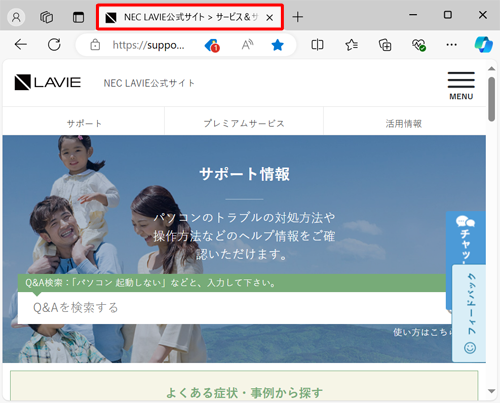Open the tab actions menu icon

(x=78, y=17)
